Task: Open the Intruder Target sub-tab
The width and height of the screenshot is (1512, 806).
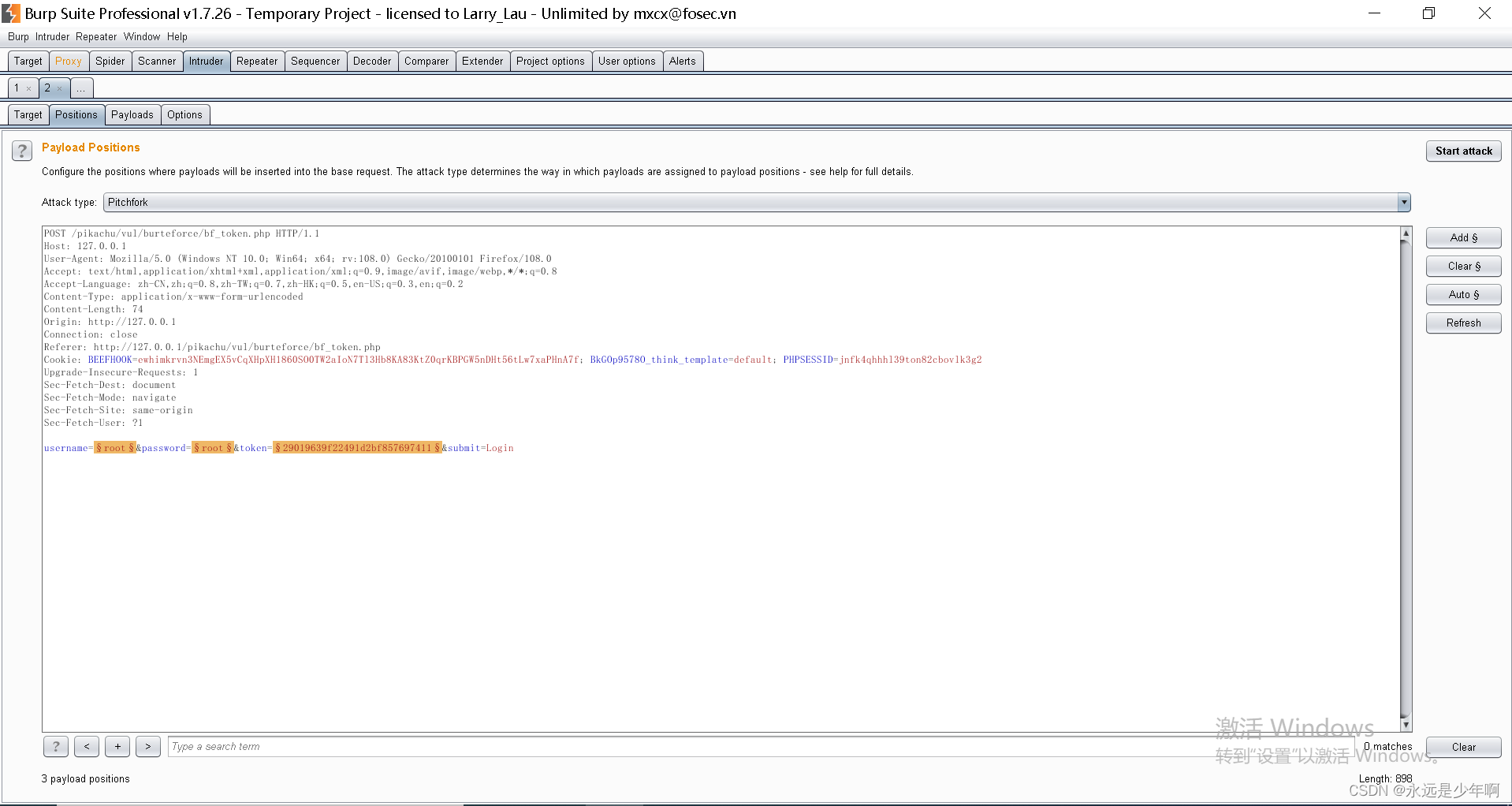Action: (28, 114)
